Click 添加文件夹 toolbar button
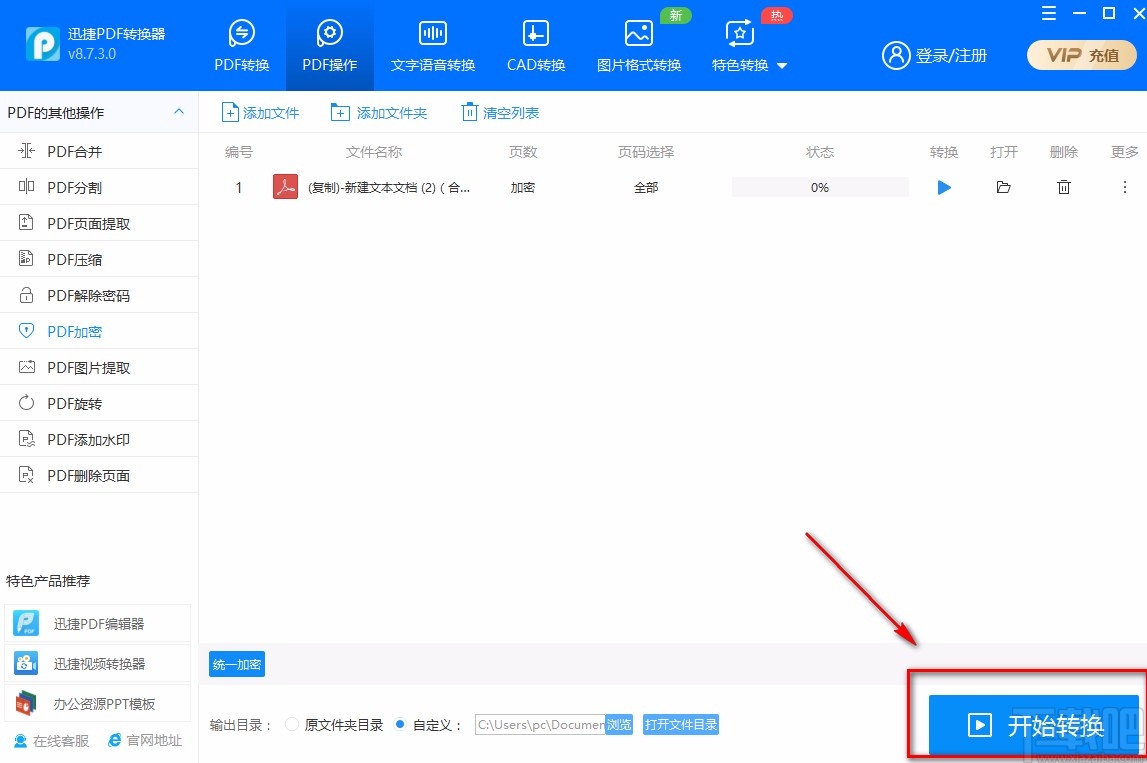Screen dimensions: 1147x763 click(x=379, y=113)
